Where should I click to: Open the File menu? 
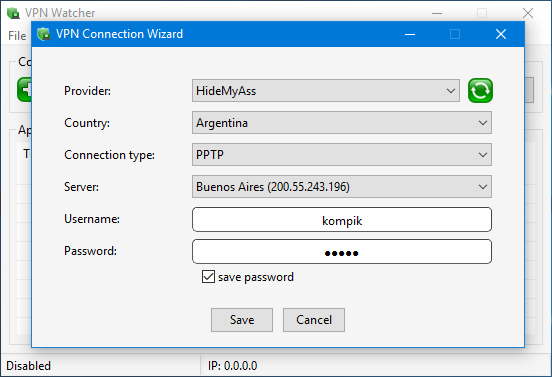17,36
